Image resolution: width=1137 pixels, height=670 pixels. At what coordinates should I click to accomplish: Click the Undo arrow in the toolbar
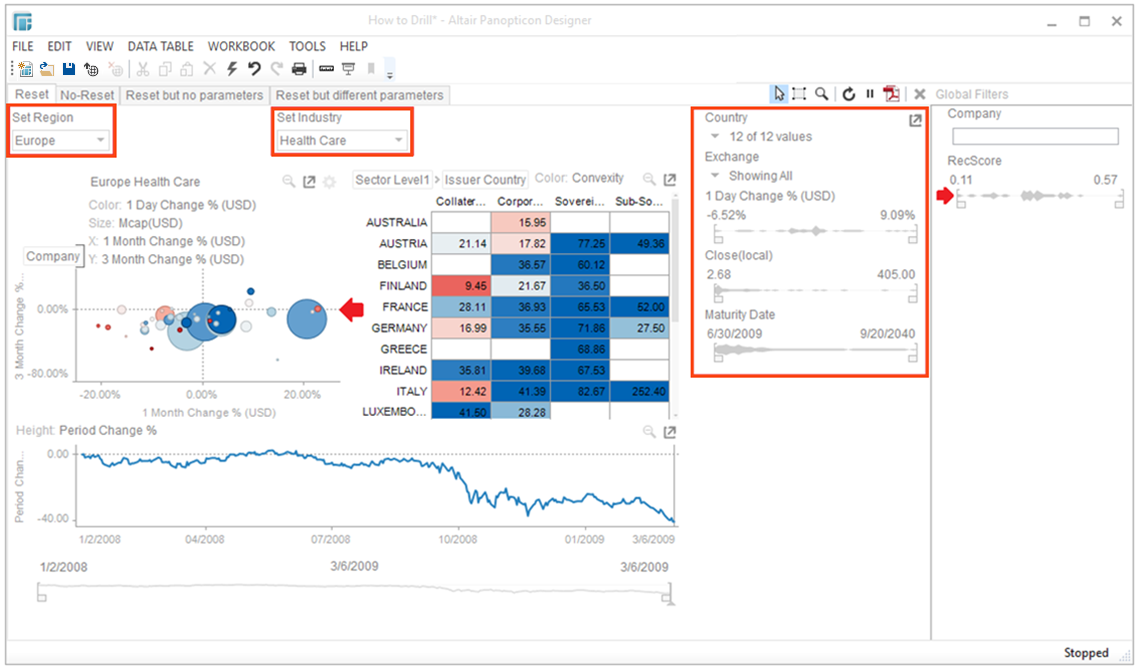coord(256,68)
